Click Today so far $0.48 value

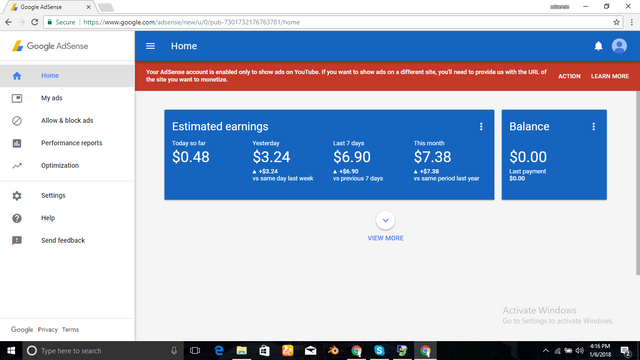(191, 157)
